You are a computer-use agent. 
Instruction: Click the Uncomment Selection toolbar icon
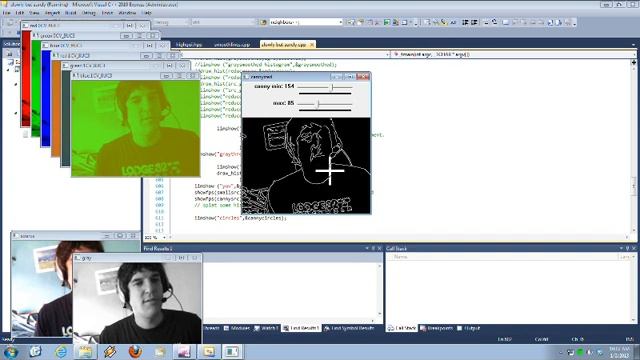point(495,22)
